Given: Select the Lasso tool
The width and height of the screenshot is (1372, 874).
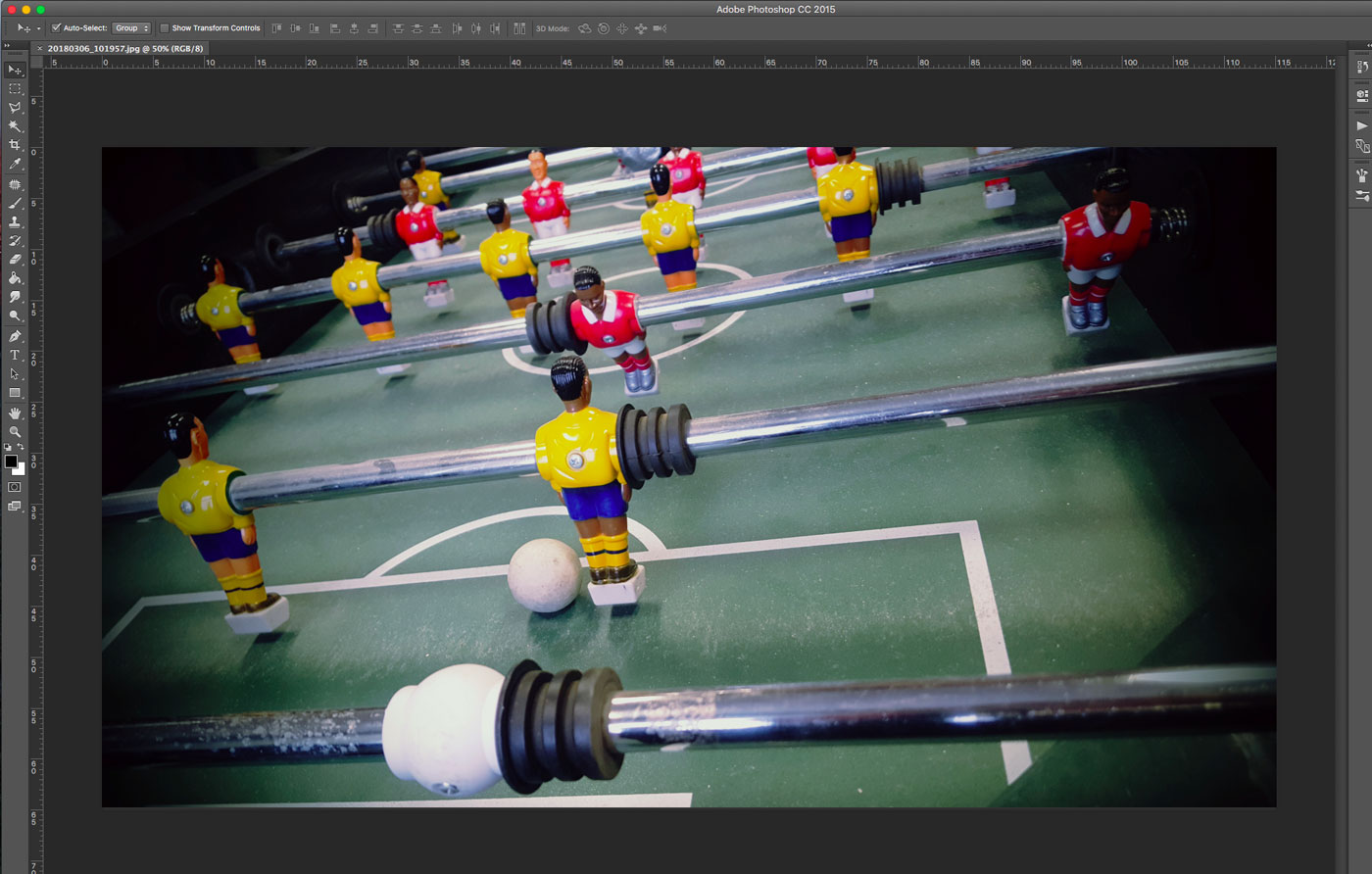Looking at the screenshot, I should click(14, 108).
